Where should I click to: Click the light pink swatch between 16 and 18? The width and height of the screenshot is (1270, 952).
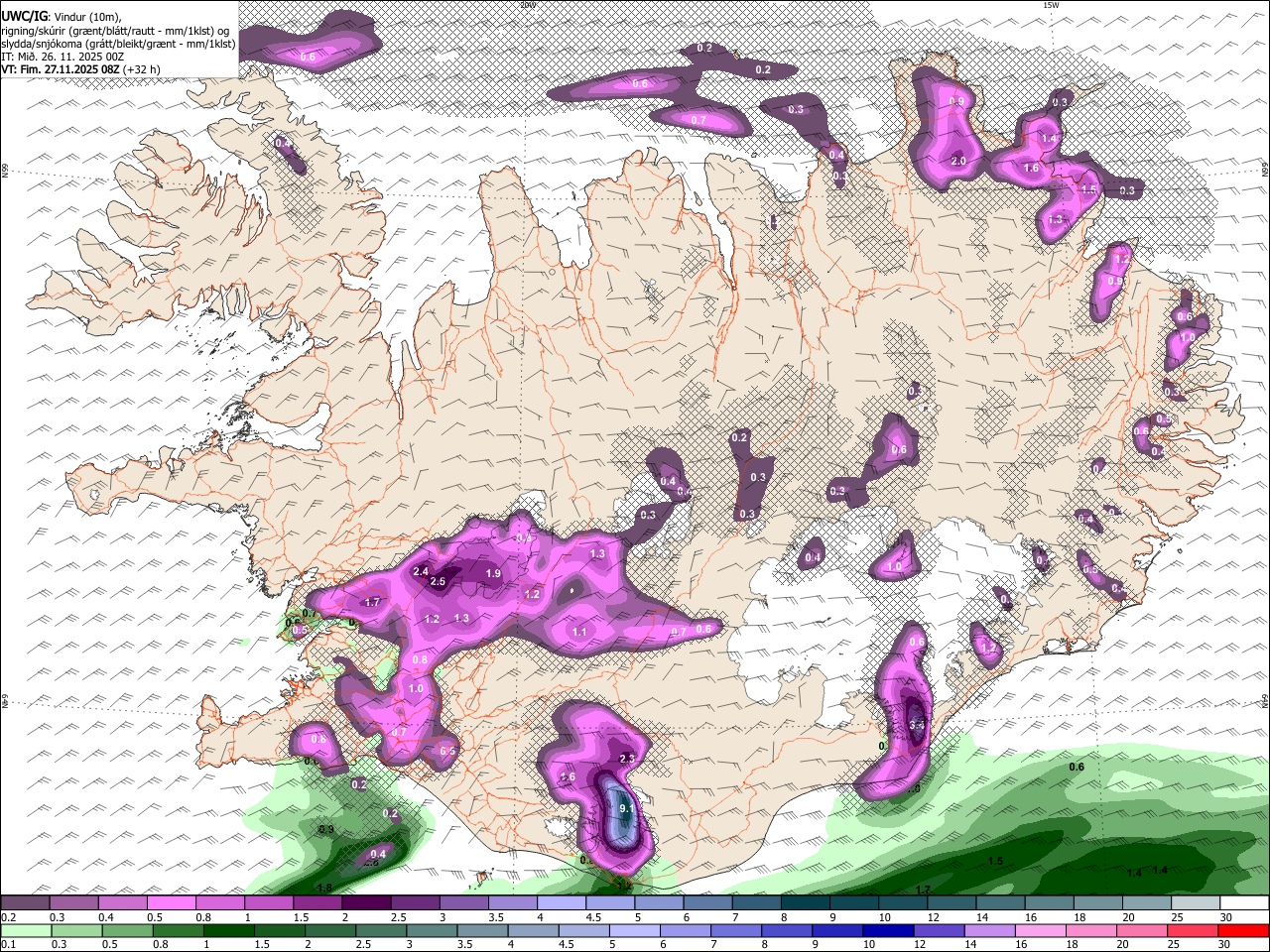pyautogui.click(x=1041, y=930)
